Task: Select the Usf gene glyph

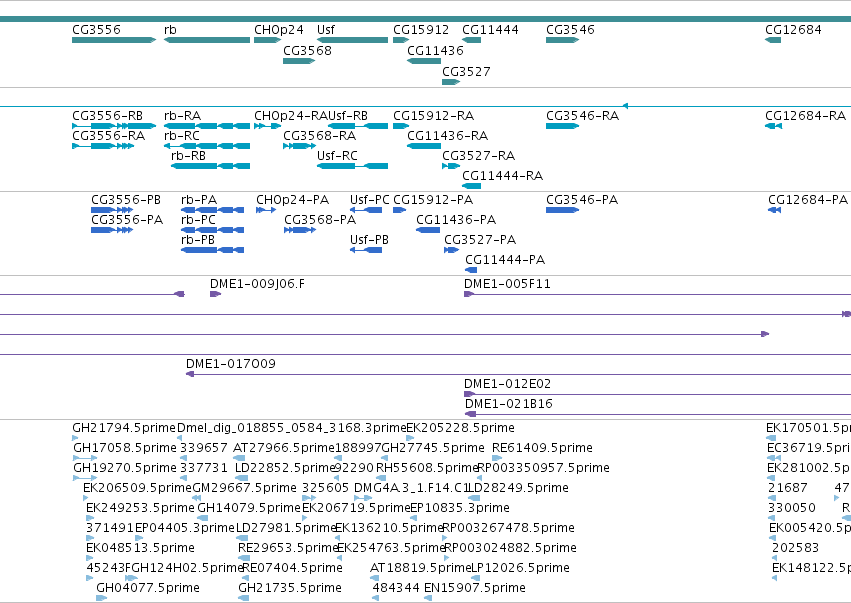Action: click(352, 40)
